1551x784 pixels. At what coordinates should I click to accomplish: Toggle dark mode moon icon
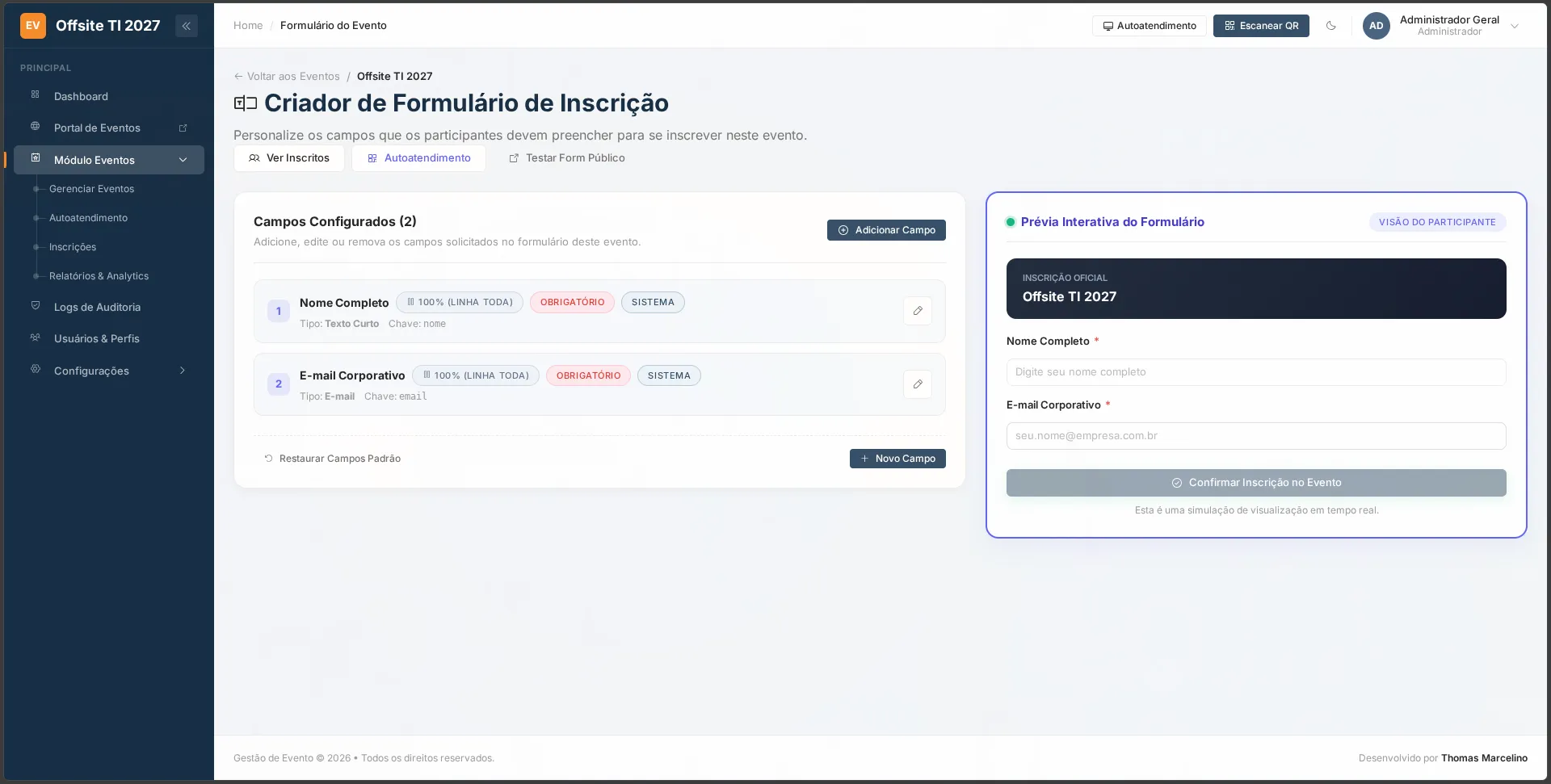point(1330,26)
